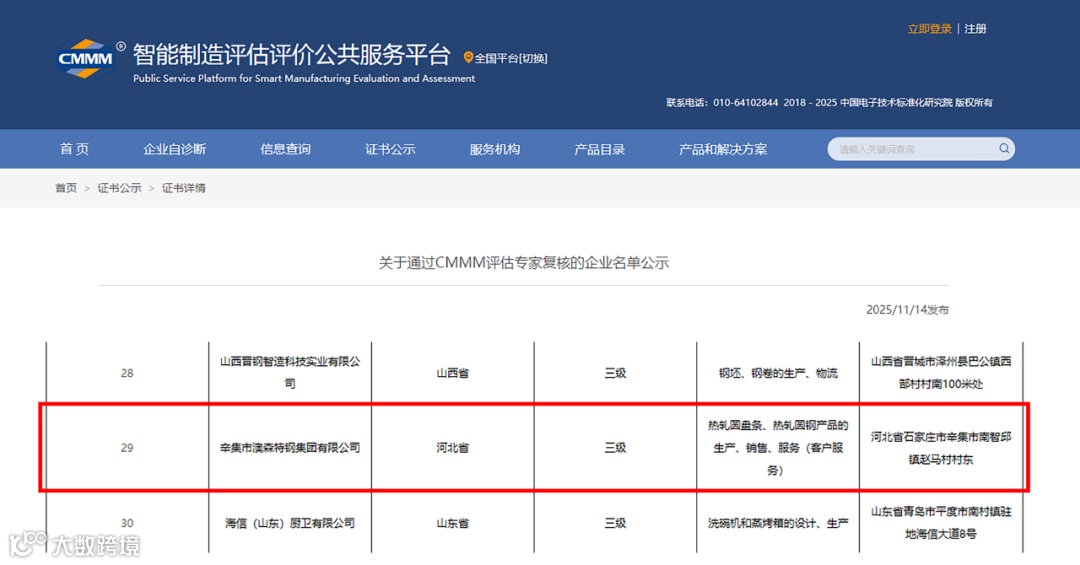Select the publish date 2025/11/14发布
Viewport: 1080px width, 565px height.
(x=907, y=310)
